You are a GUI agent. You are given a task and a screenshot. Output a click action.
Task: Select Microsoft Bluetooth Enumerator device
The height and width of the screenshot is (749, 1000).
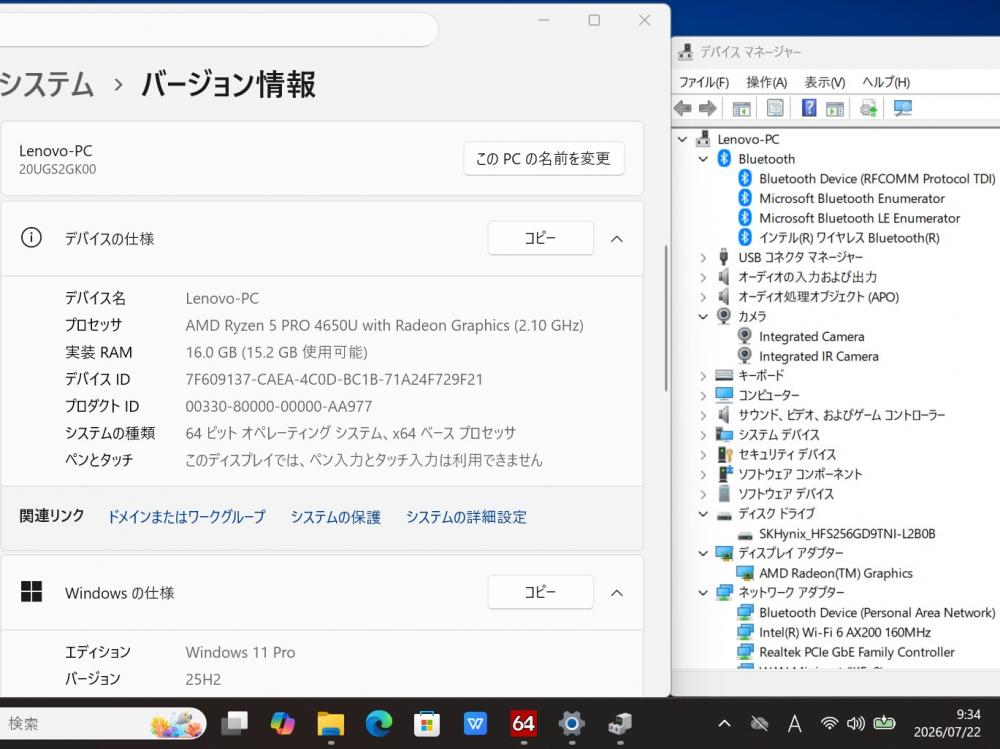point(852,198)
